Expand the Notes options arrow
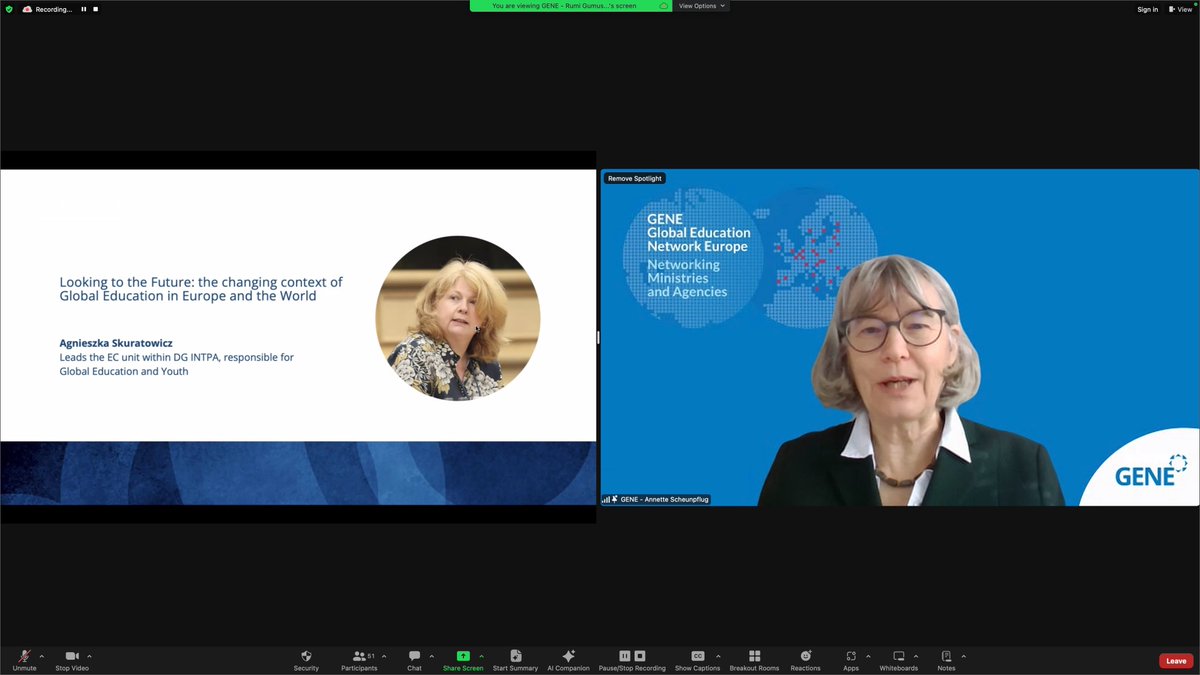Viewport: 1200px width, 675px height. point(963,657)
